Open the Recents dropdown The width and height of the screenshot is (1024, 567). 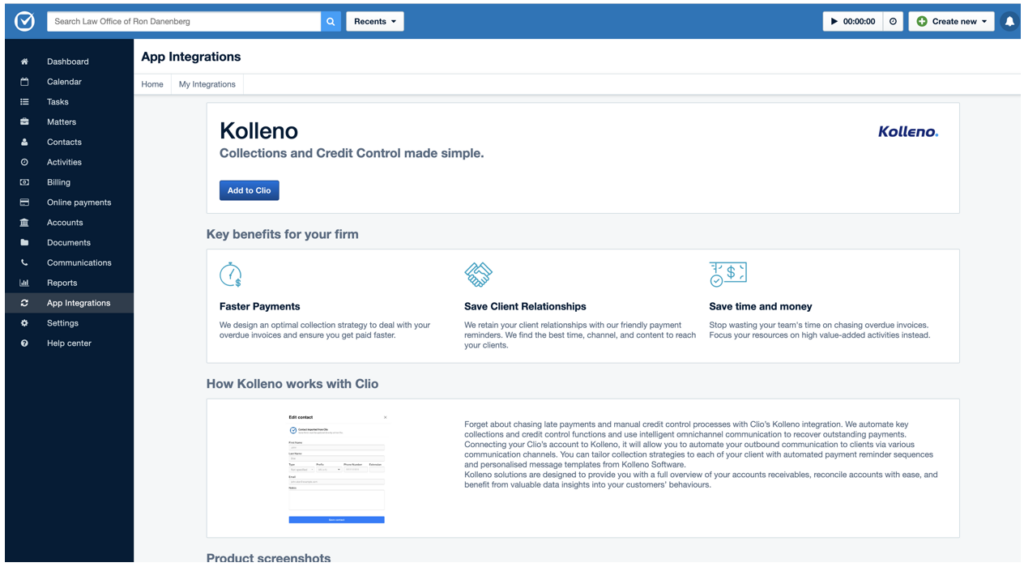coord(375,22)
